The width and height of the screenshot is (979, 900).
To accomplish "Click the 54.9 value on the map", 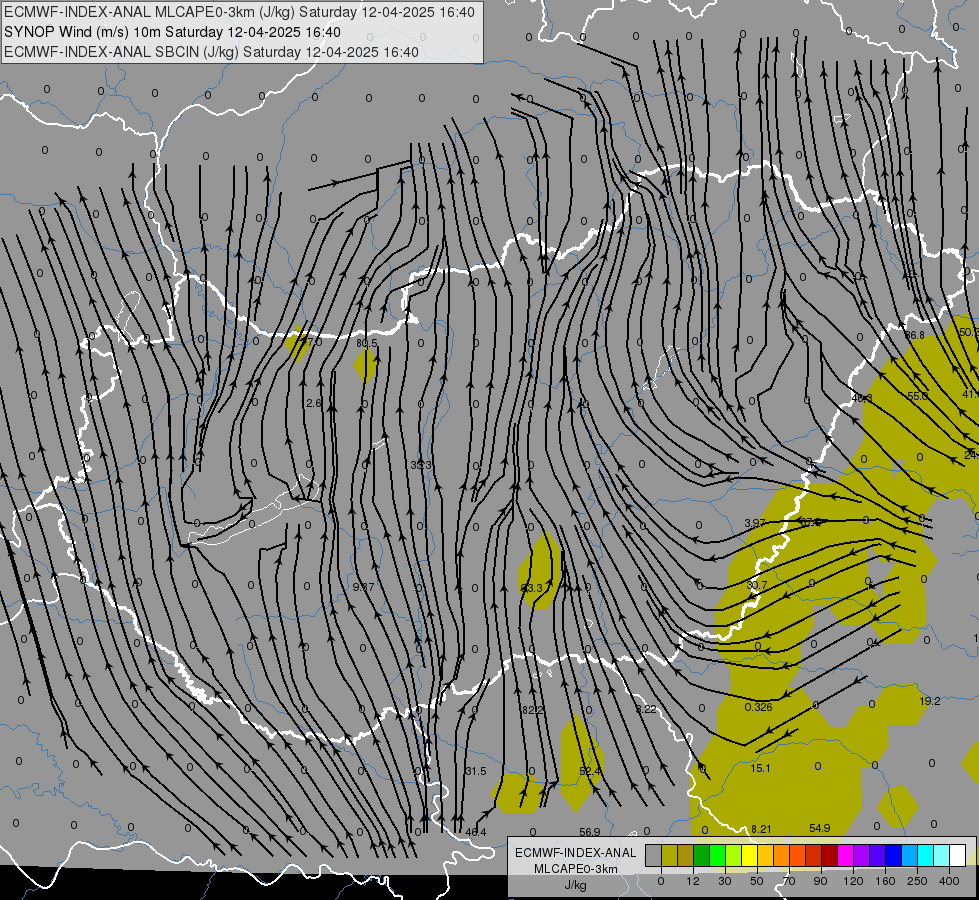I will (820, 828).
